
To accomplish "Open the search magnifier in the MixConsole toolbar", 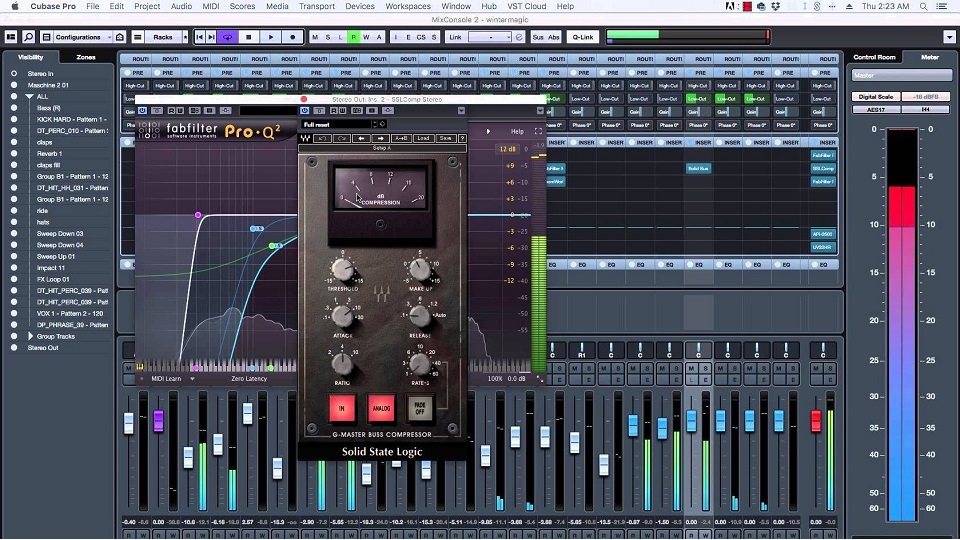I will (29, 37).
